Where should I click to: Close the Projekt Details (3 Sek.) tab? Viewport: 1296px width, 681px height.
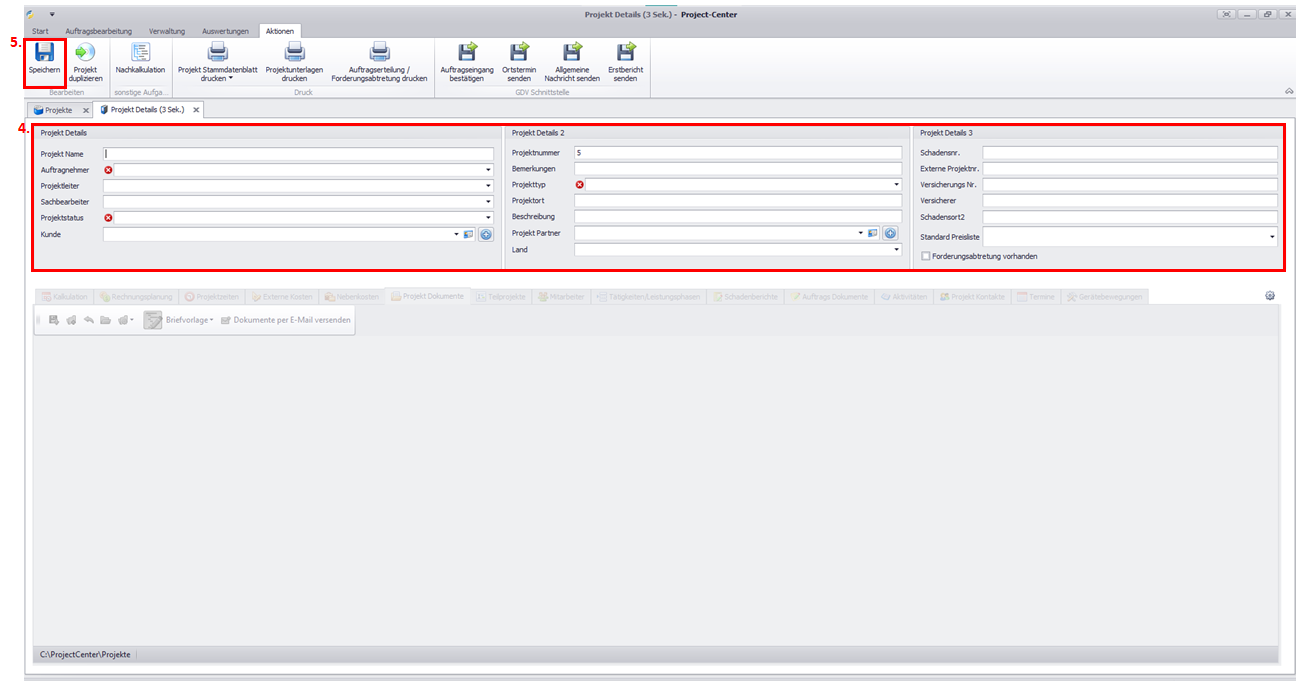[196, 109]
